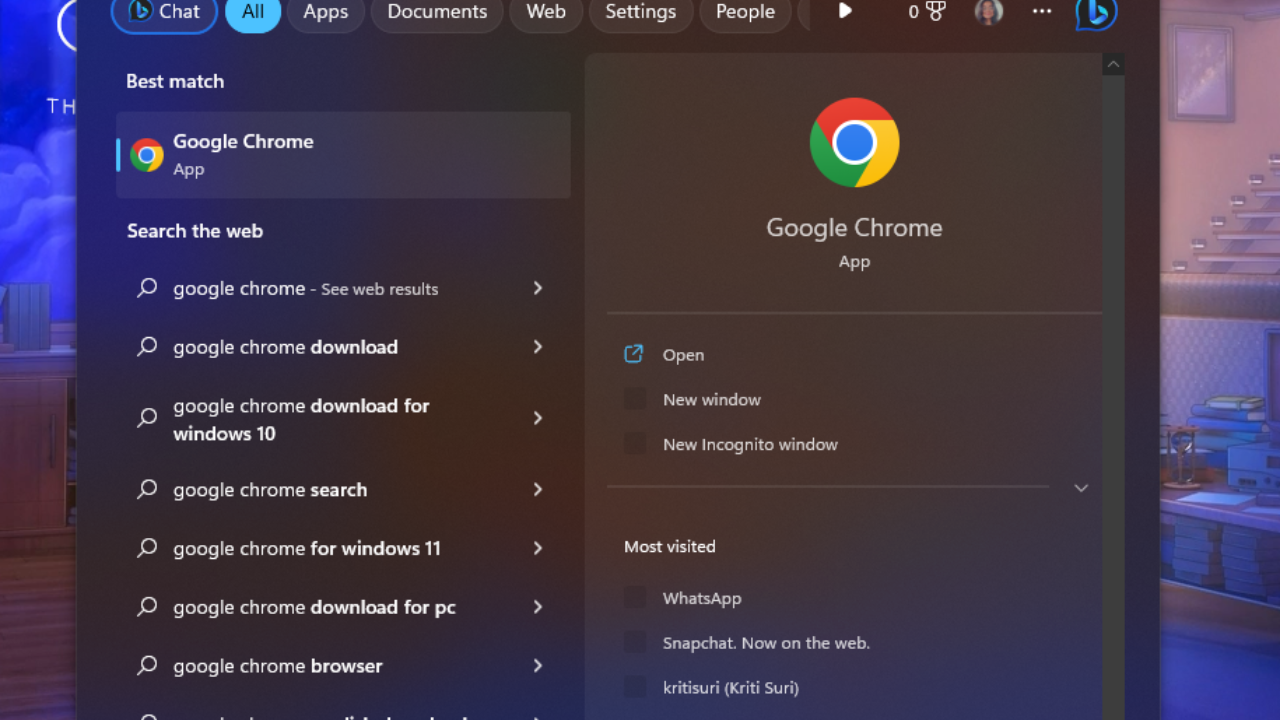Select 'google chrome download for pc' suggestion
This screenshot has height=720, width=1280.
click(343, 607)
